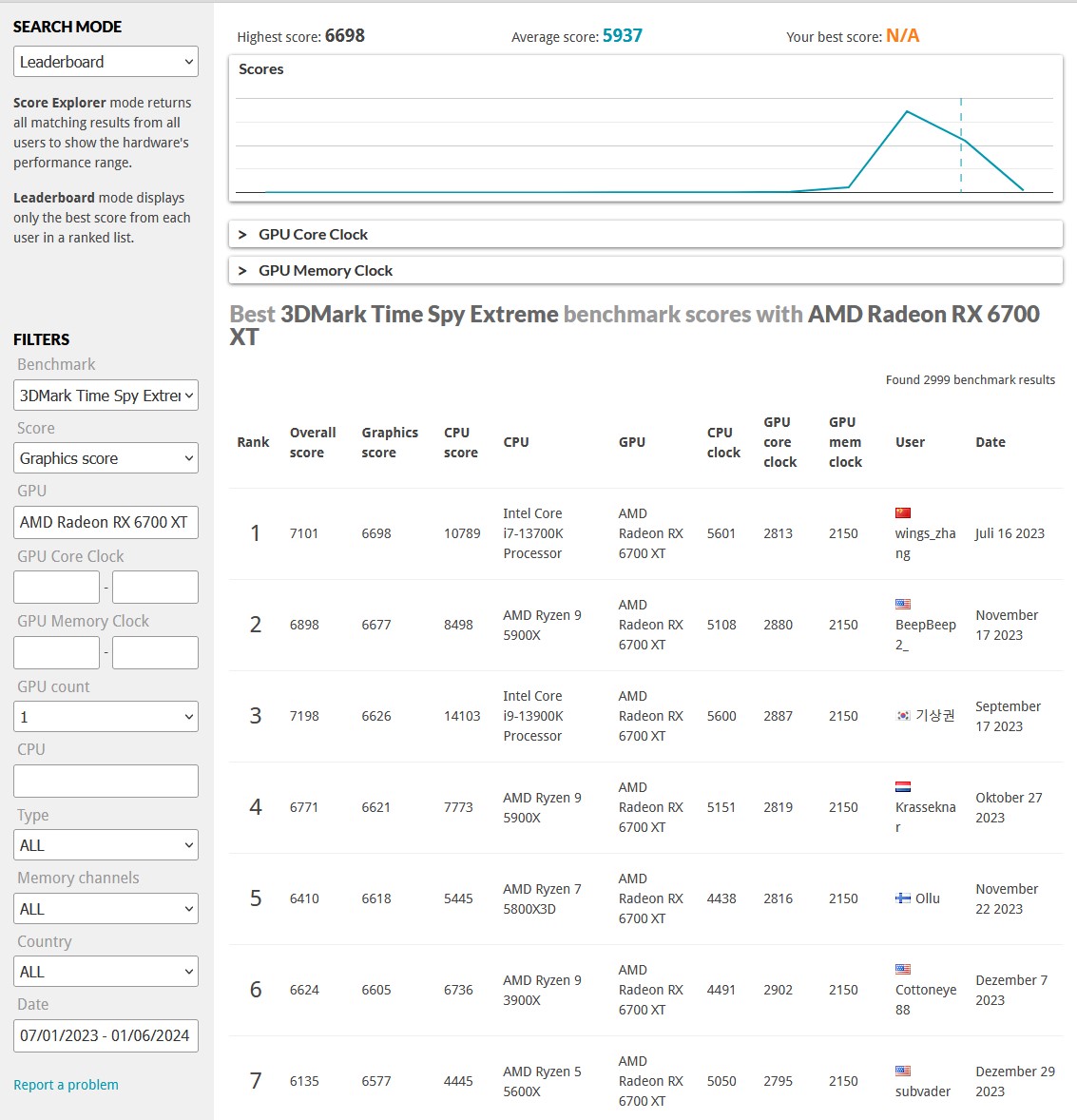Click the South Korea flag beside 기상권
1077x1120 pixels.
903,716
